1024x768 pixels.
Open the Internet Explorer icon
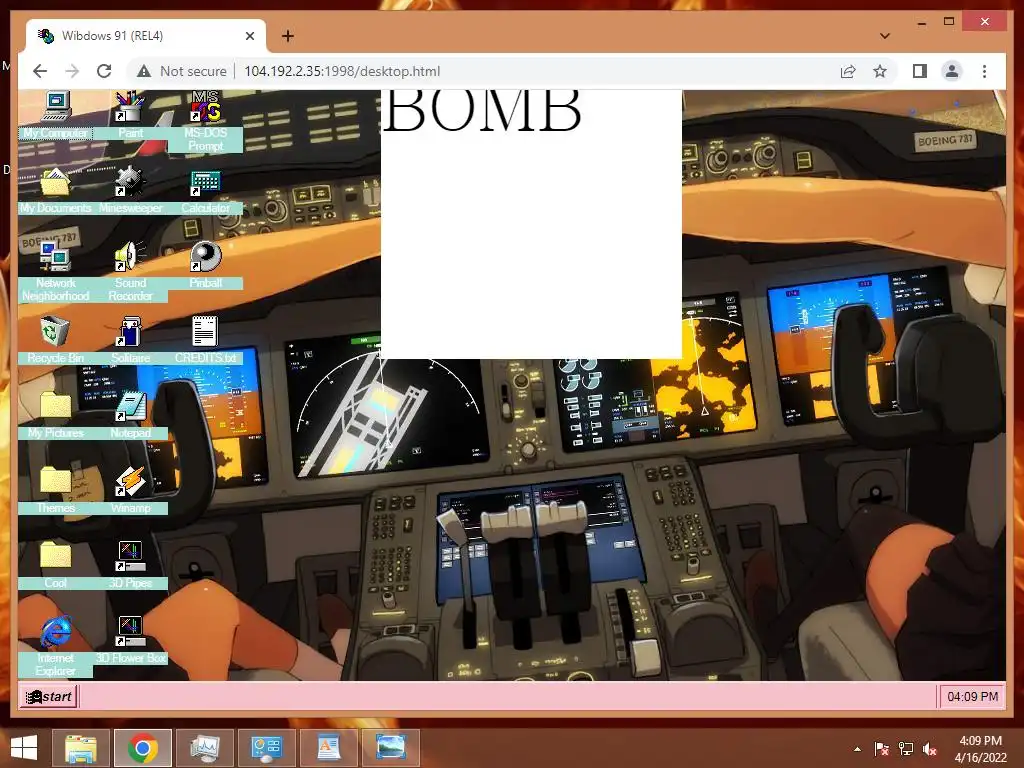click(56, 632)
